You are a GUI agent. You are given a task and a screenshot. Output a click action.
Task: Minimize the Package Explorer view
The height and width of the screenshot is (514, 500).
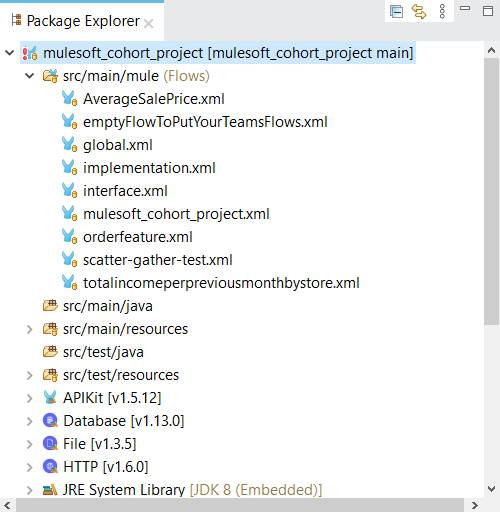(465, 8)
